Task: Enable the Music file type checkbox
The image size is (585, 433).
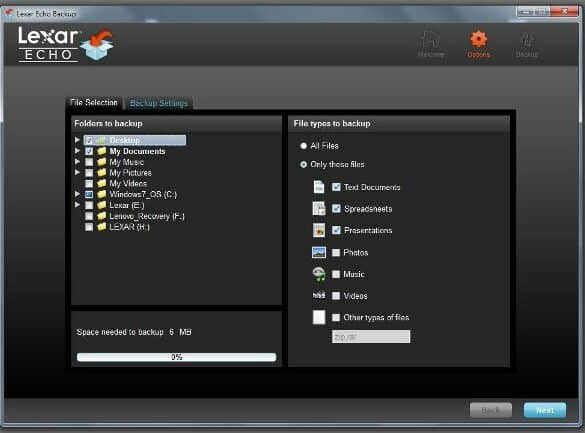Action: point(336,274)
